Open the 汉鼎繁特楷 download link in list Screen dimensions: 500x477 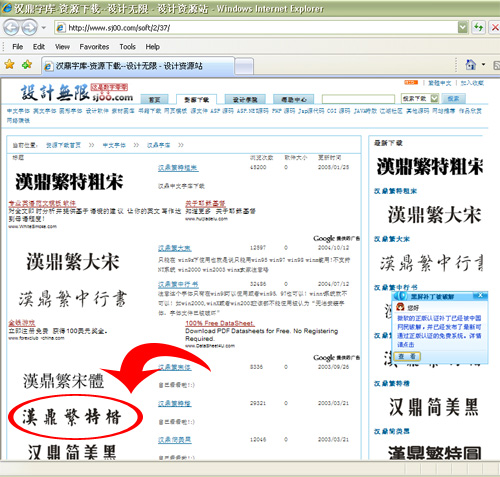coord(175,403)
